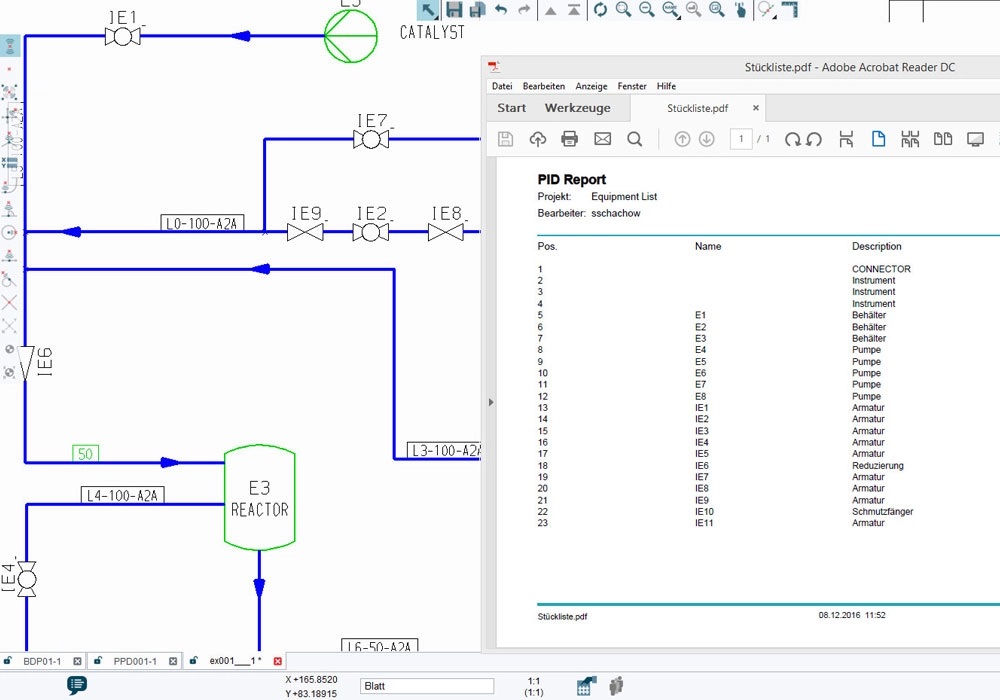The image size is (1000, 700).
Task: Close the ex001___1 tab with red X
Action: (277, 661)
